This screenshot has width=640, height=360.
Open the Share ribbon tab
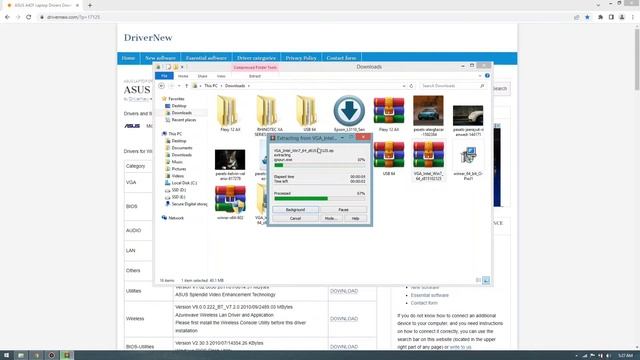pos(202,76)
